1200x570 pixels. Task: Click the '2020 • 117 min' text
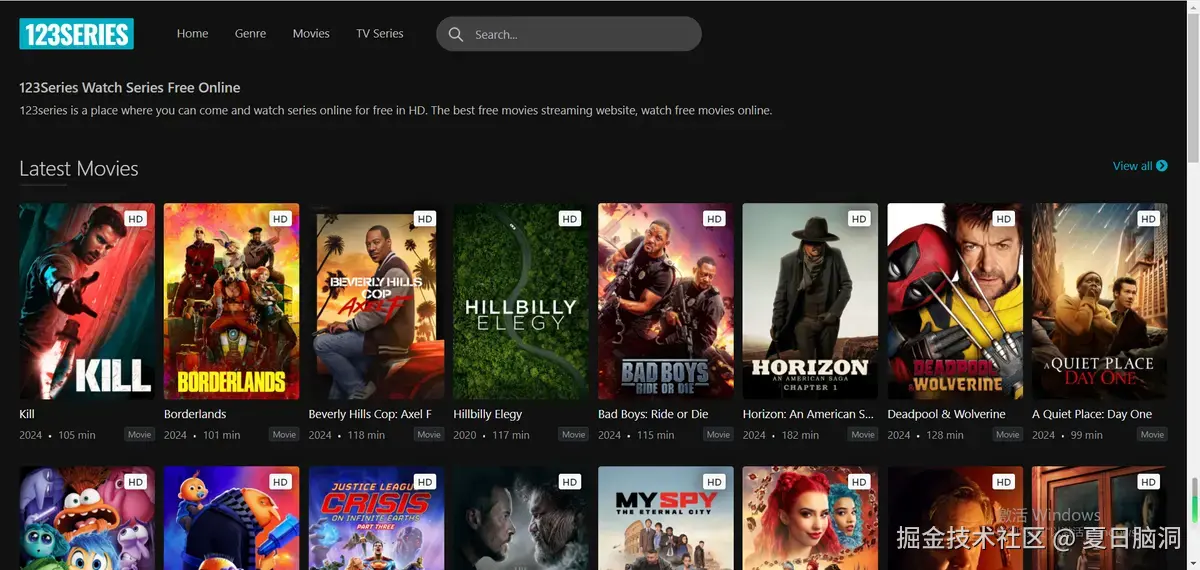tap(491, 435)
